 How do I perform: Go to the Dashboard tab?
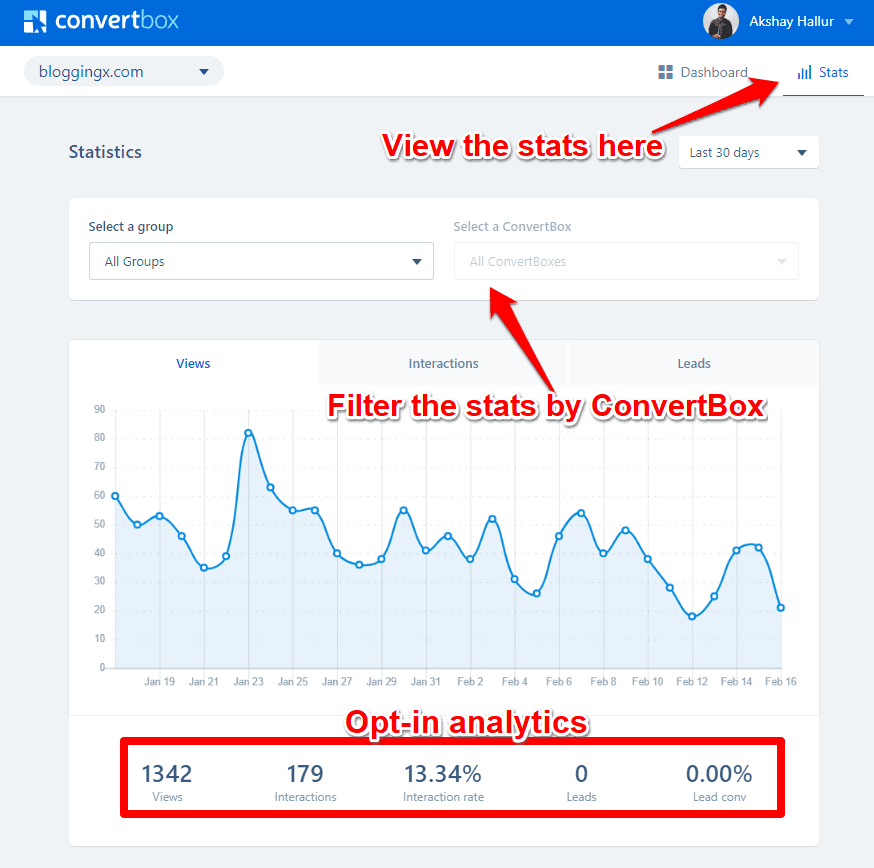[x=703, y=72]
